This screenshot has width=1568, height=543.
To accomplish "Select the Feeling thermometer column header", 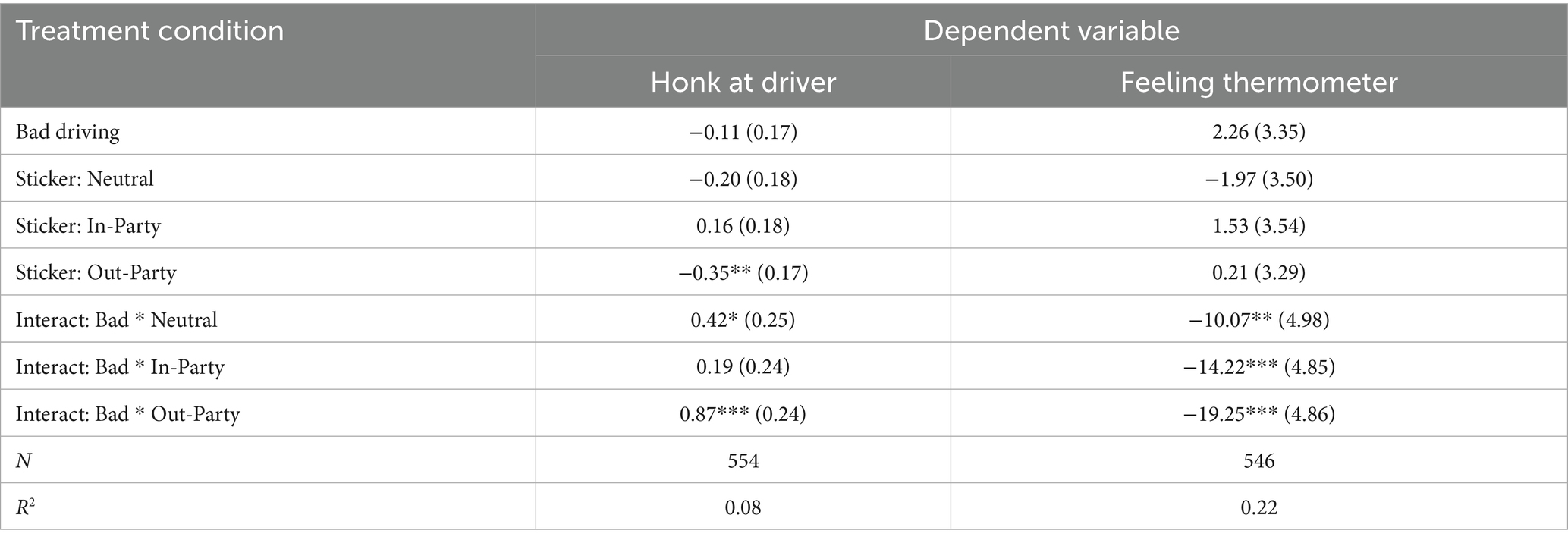I will coord(1258,82).
